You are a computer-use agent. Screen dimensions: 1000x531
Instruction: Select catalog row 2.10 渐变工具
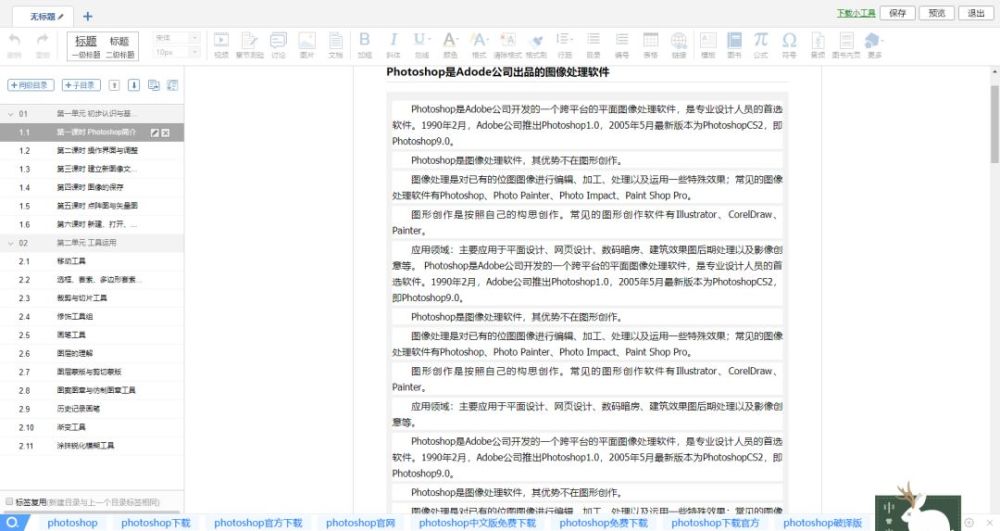click(x=92, y=427)
